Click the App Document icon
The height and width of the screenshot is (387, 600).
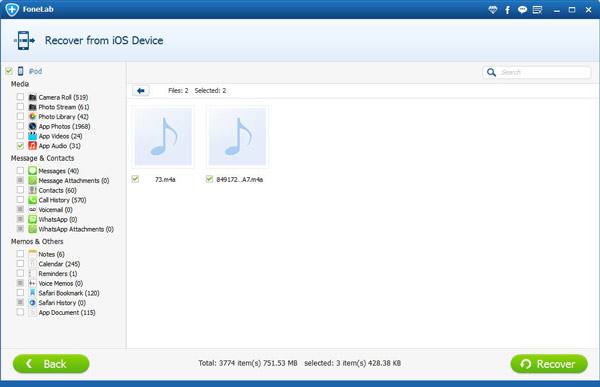point(33,312)
